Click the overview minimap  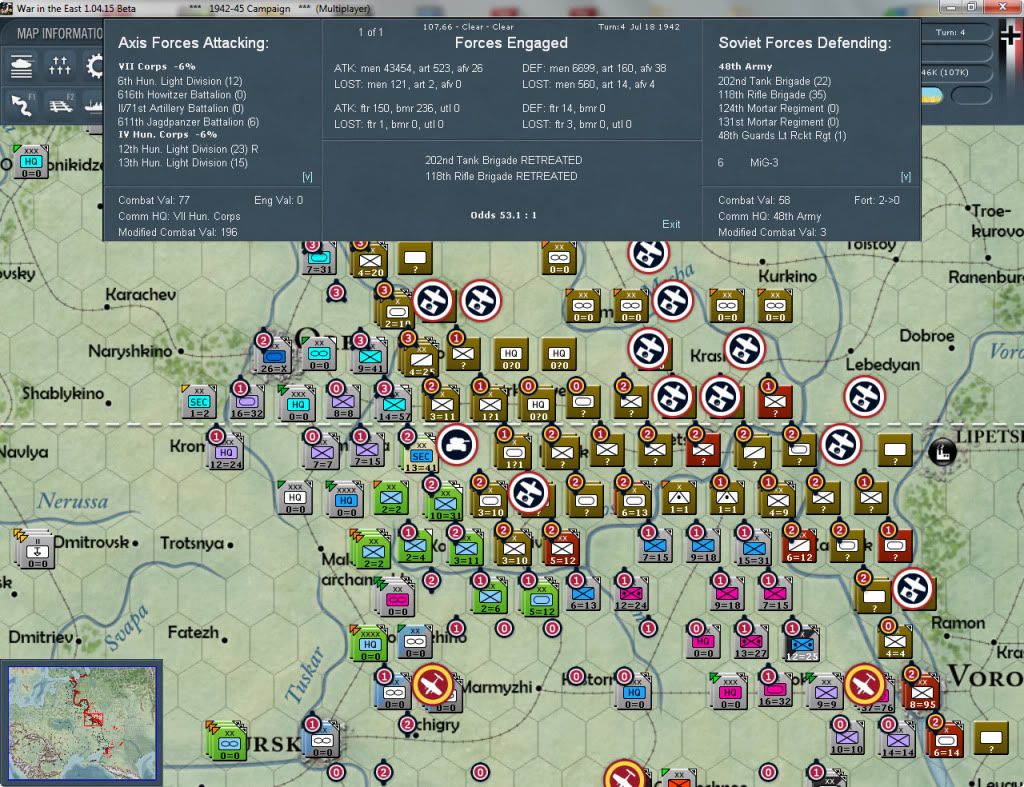(82, 722)
